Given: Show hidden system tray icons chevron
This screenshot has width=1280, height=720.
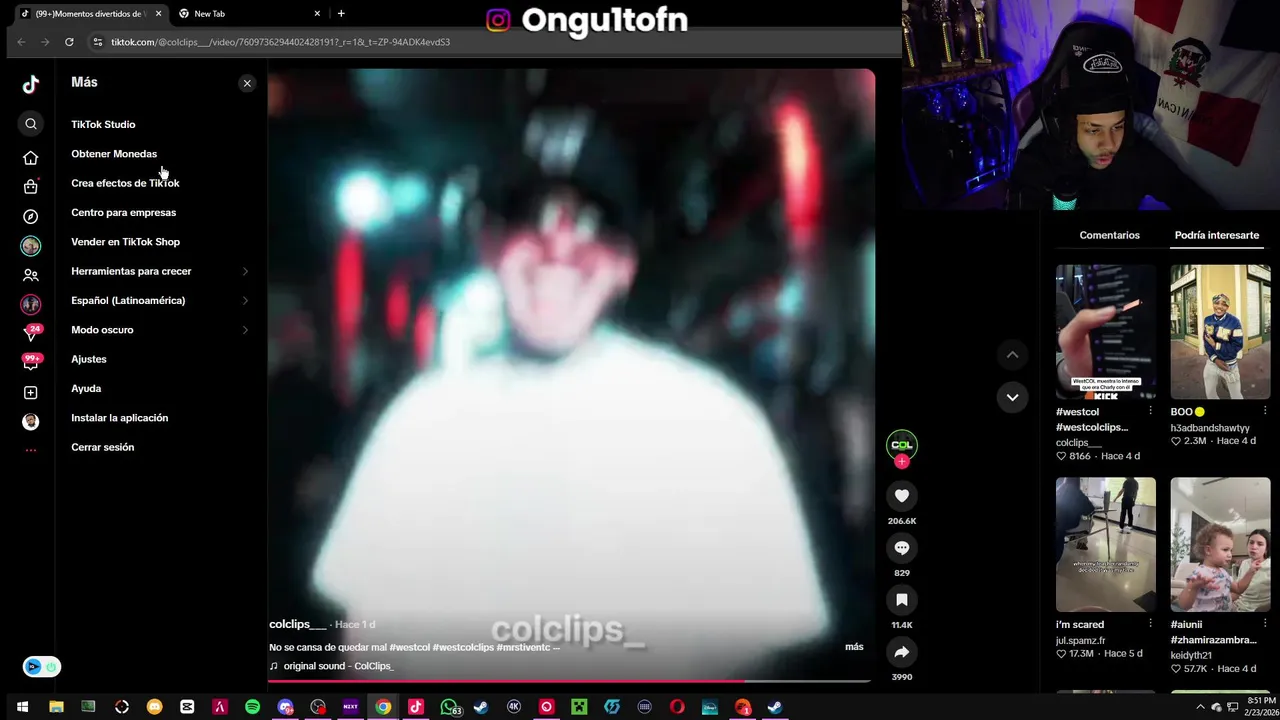Looking at the screenshot, I should coord(1201,707).
